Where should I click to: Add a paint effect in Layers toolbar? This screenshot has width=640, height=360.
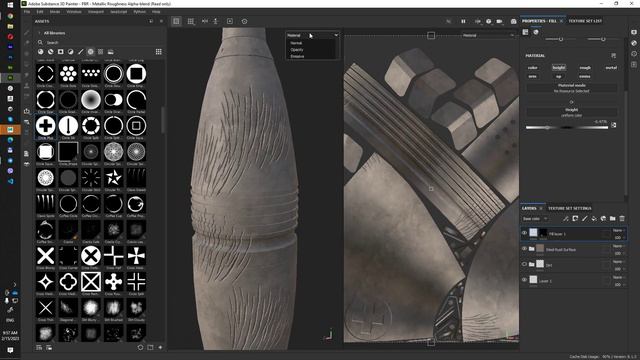click(566, 219)
